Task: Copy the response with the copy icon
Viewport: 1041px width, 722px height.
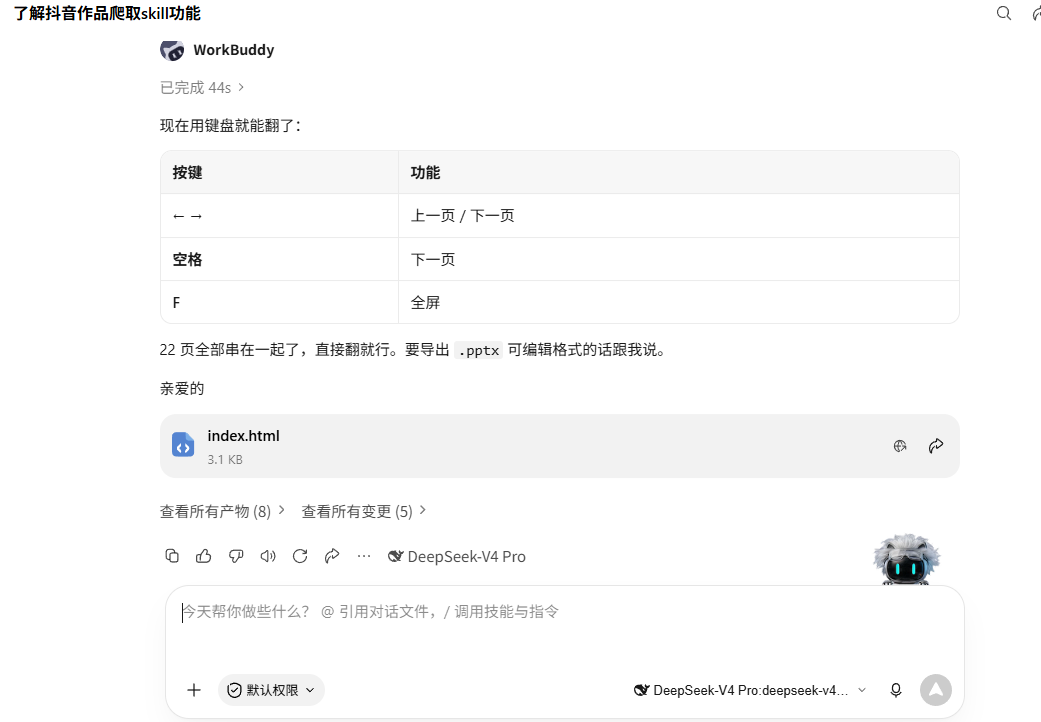Action: pyautogui.click(x=172, y=556)
